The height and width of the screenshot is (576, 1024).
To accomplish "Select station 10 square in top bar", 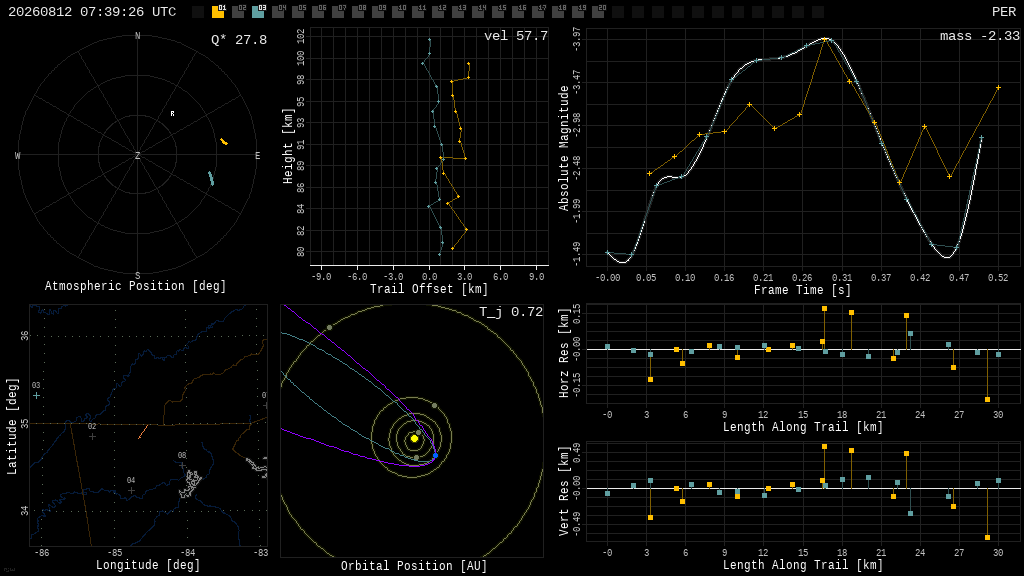I will click(x=398, y=12).
